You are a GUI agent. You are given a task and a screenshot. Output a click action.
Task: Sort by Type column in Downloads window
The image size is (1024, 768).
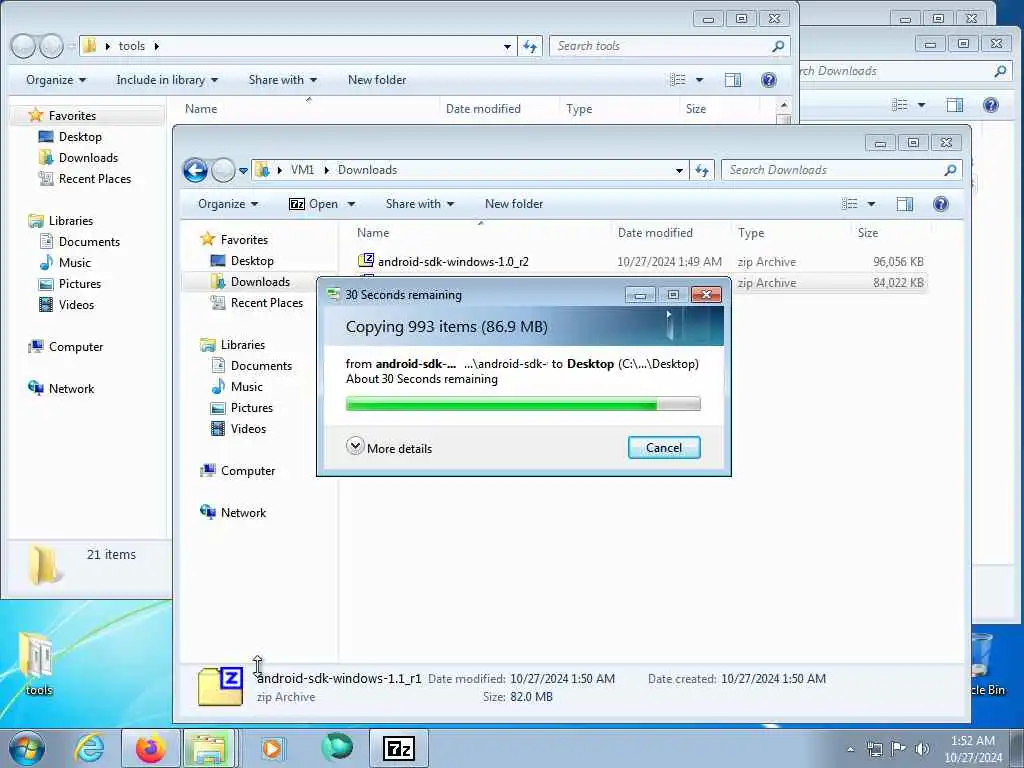point(751,233)
